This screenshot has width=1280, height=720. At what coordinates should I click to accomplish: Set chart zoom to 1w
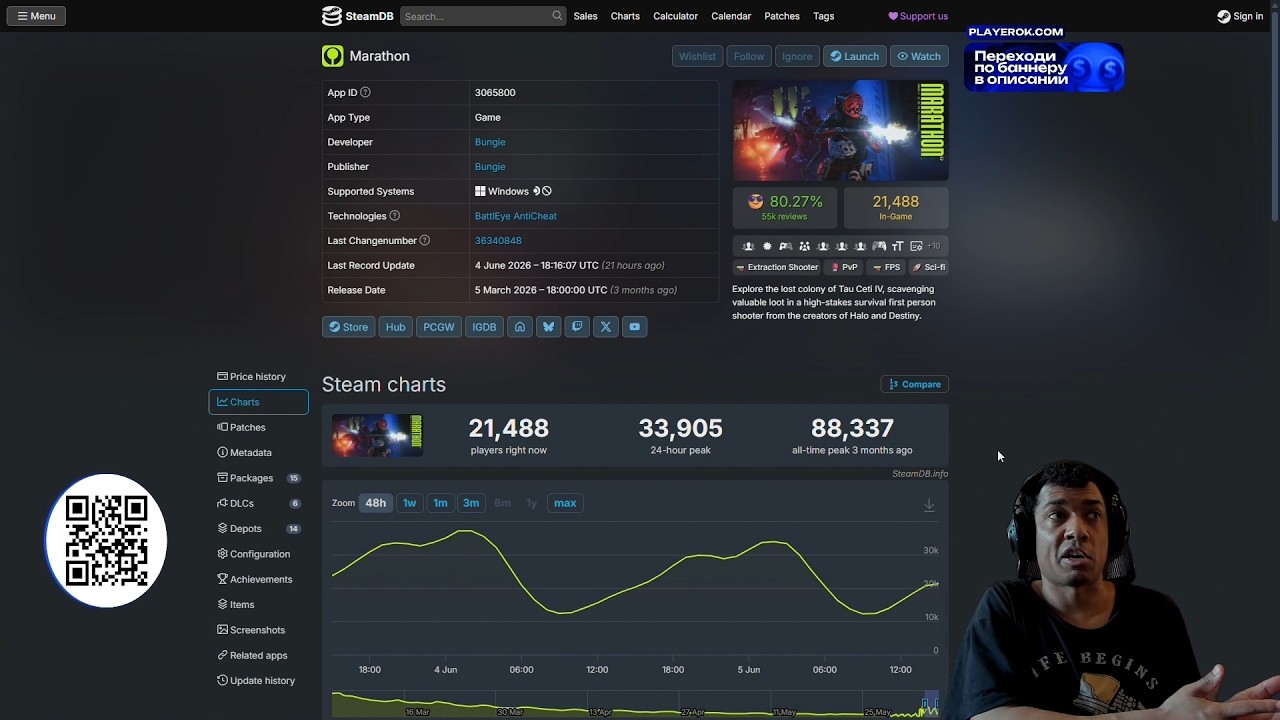pyautogui.click(x=409, y=503)
